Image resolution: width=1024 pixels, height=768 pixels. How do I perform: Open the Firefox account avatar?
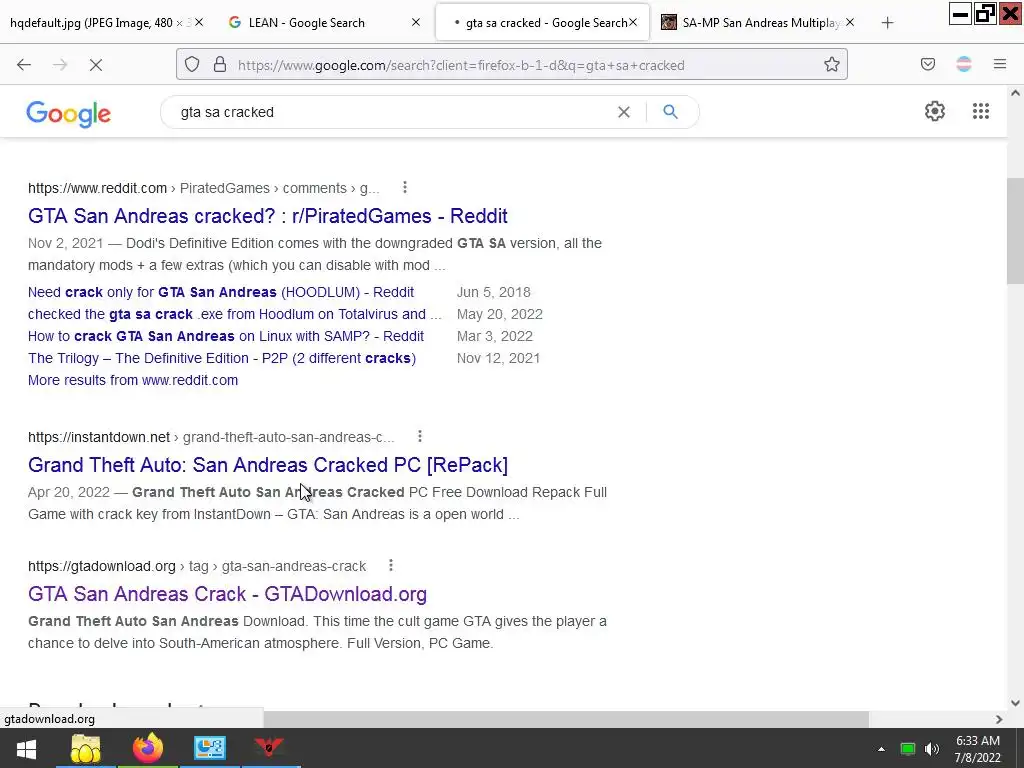(964, 65)
